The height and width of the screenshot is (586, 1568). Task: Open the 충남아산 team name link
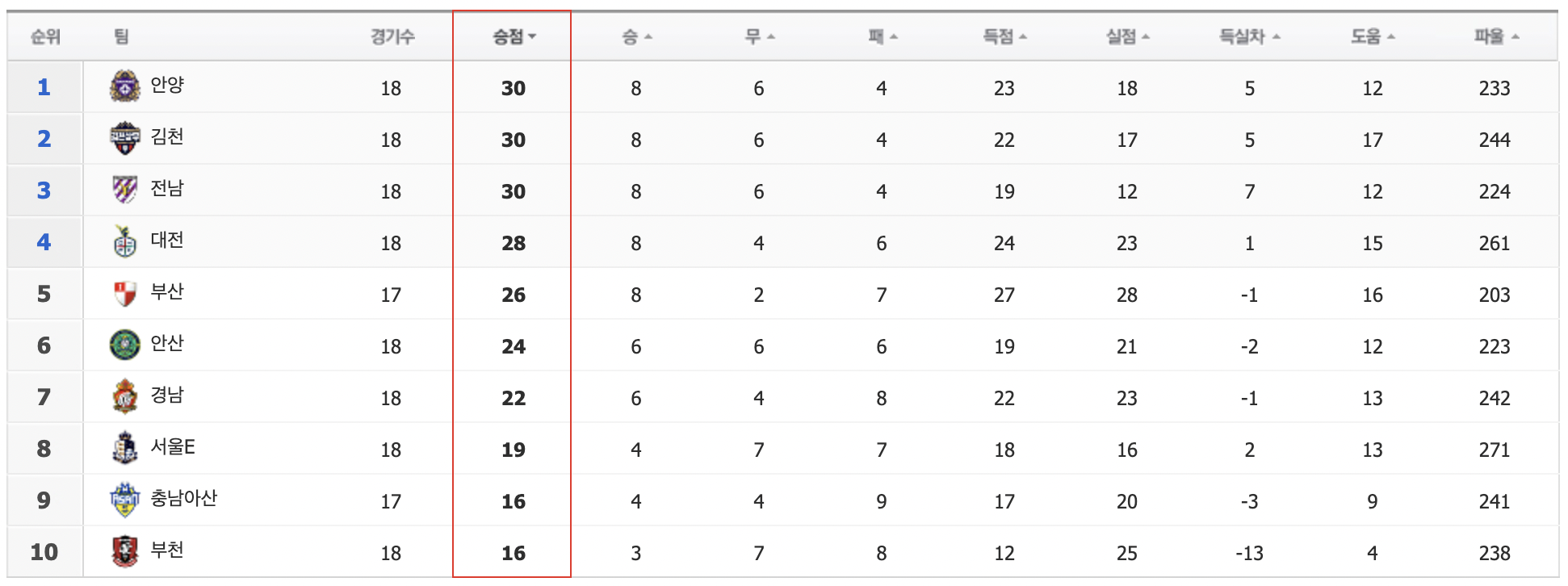click(184, 498)
